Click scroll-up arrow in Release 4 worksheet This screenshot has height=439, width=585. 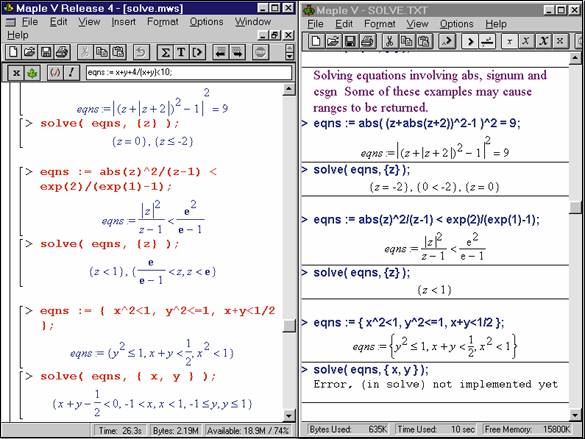[289, 90]
